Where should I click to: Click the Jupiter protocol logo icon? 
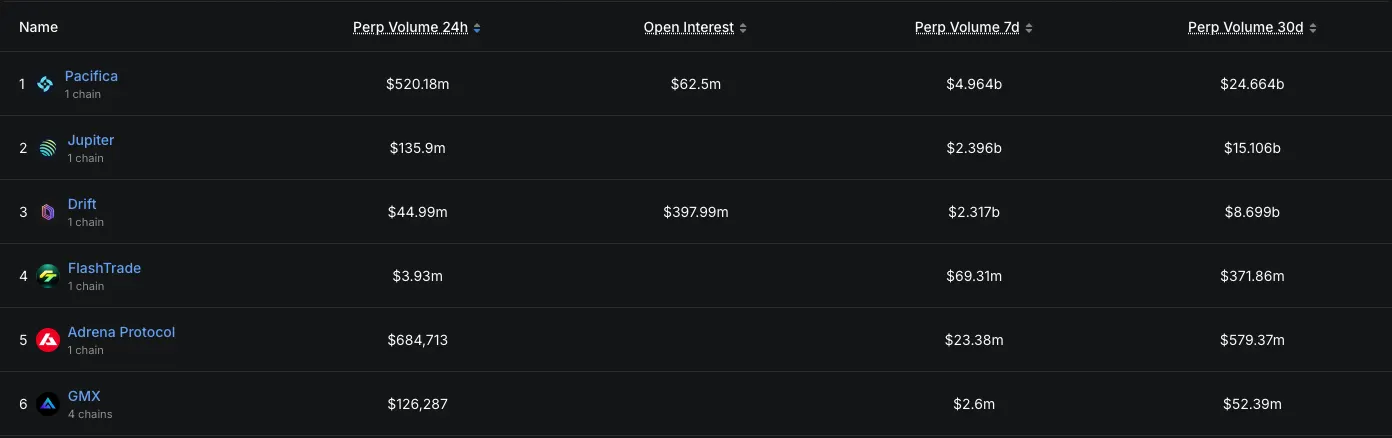click(48, 148)
